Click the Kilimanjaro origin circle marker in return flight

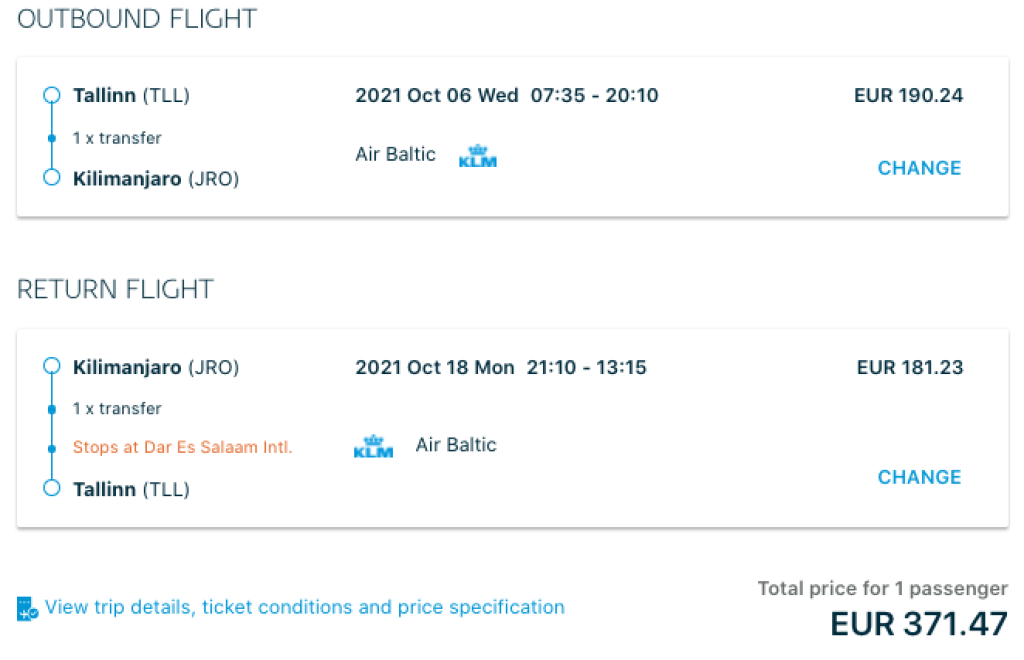click(x=52, y=367)
